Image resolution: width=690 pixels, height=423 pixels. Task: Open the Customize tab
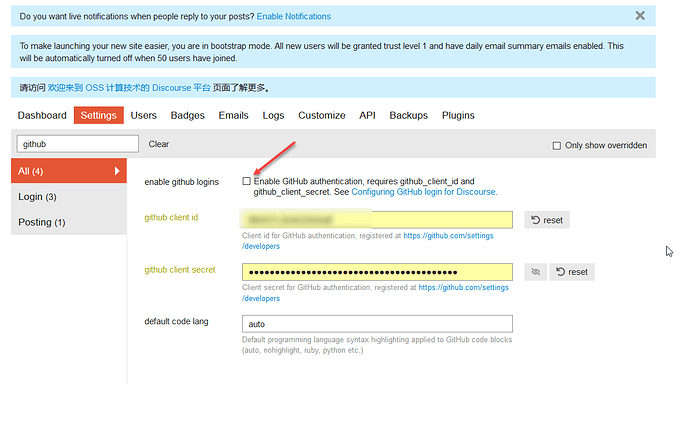[322, 115]
